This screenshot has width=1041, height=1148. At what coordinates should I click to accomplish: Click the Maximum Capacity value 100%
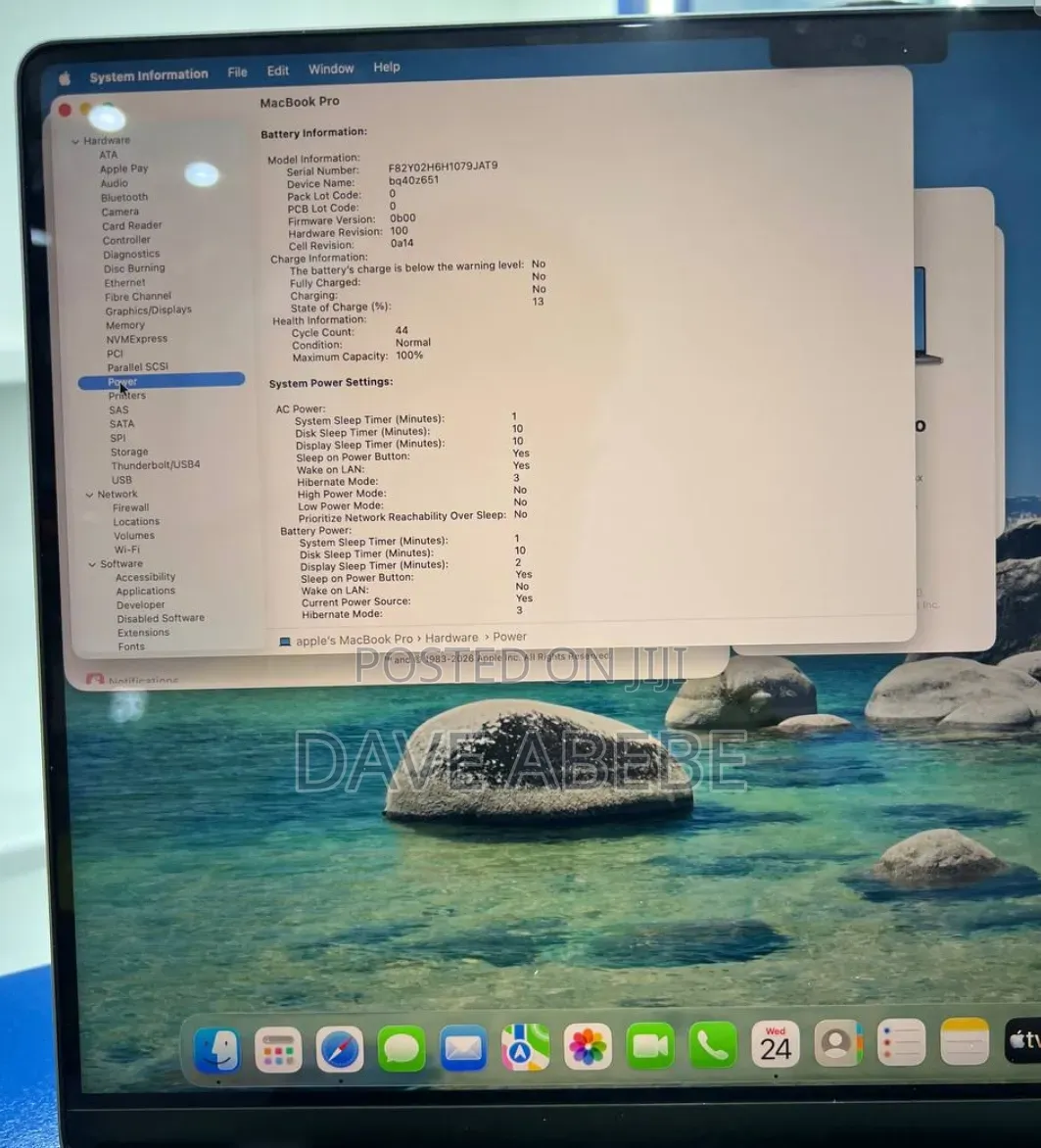[x=409, y=356]
